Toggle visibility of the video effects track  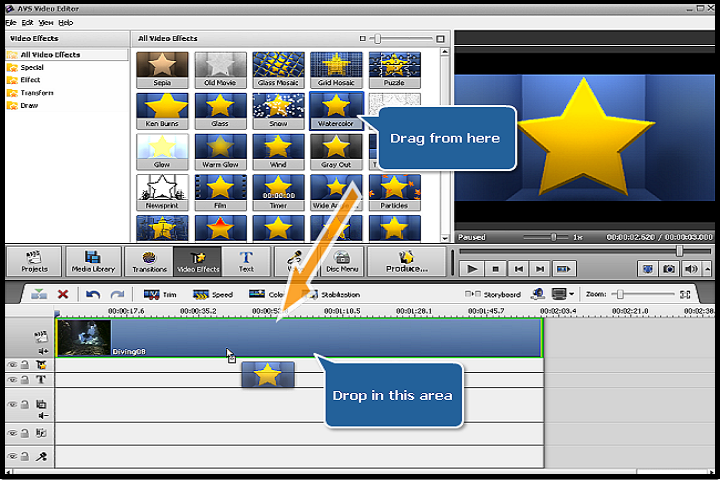13,366
